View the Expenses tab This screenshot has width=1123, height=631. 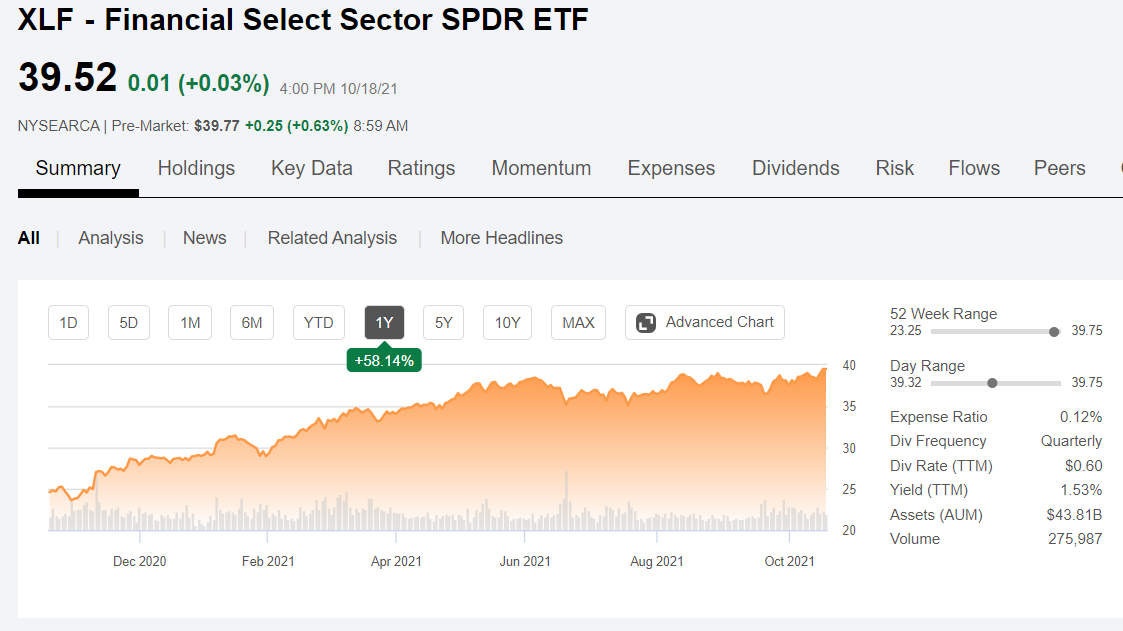671,168
